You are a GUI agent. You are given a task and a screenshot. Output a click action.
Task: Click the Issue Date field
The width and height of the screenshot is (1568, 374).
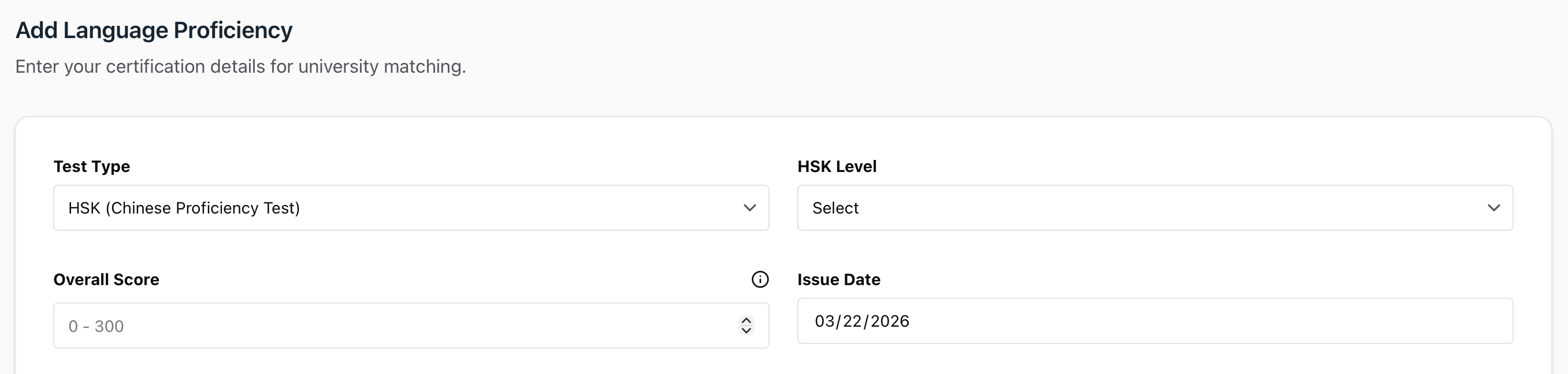click(x=1155, y=321)
